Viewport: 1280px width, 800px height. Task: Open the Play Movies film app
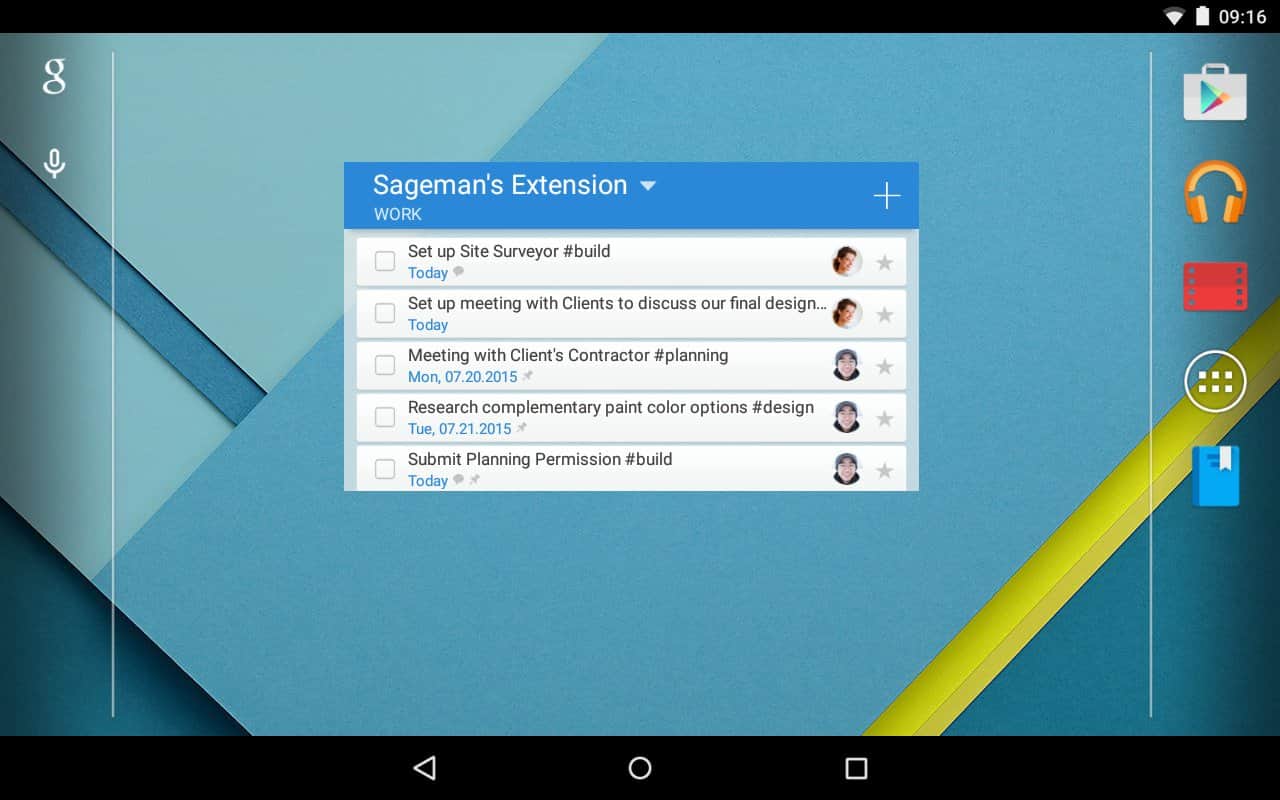tap(1215, 287)
